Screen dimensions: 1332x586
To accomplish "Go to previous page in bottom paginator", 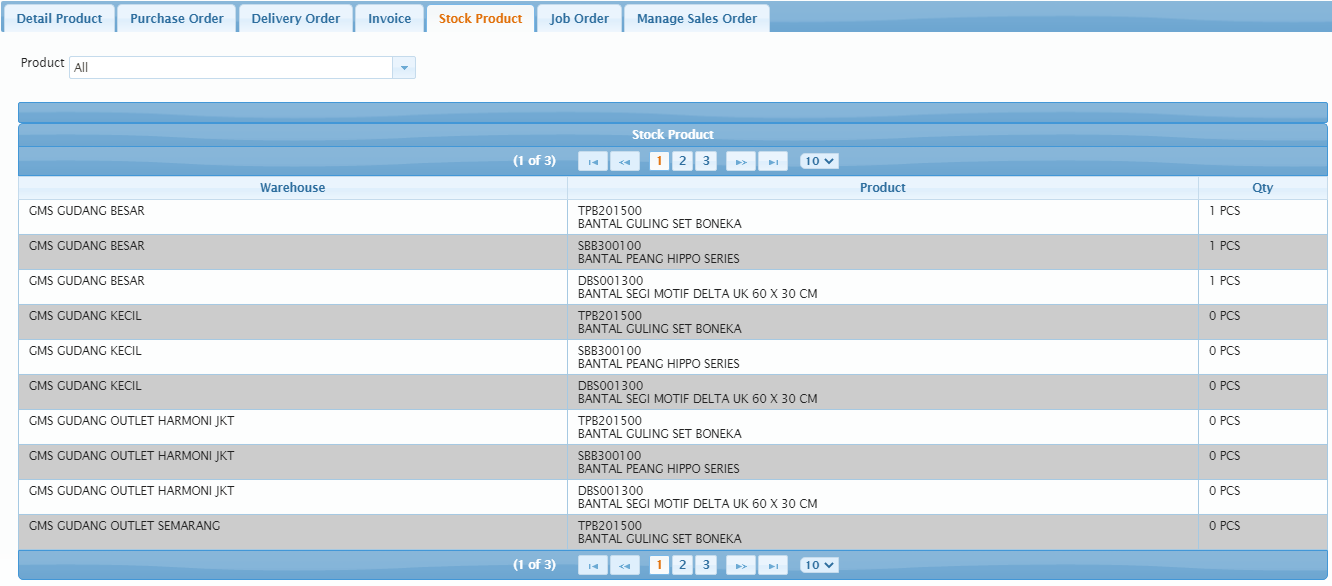I will pyautogui.click(x=625, y=565).
